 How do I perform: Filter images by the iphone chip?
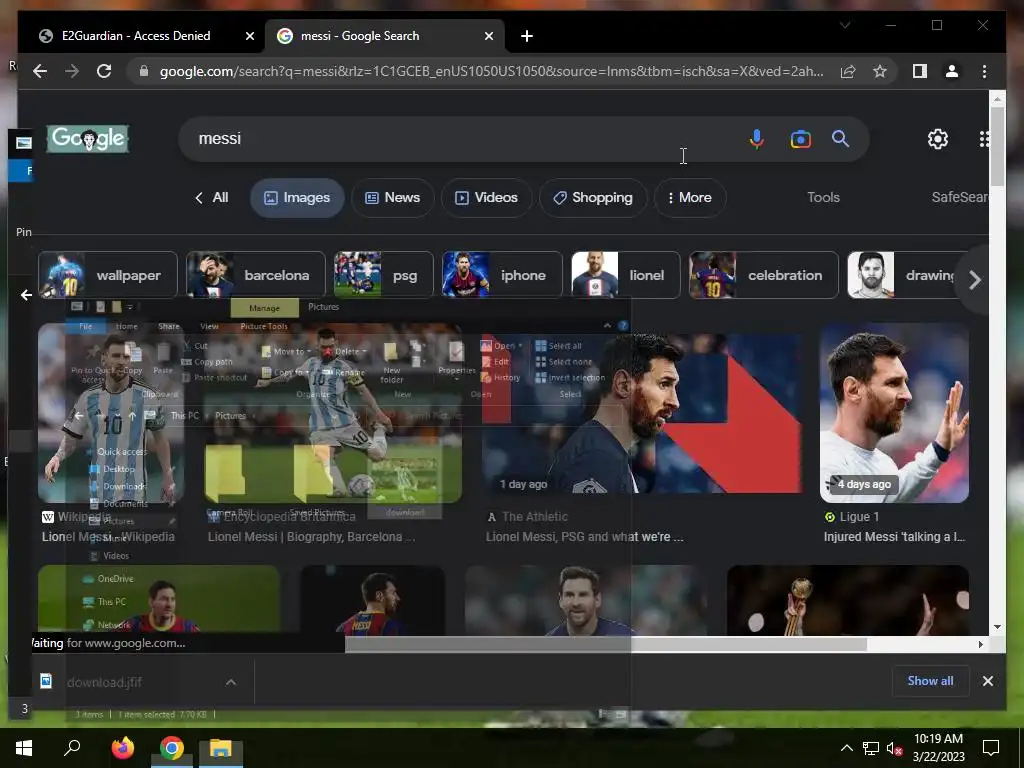click(x=502, y=275)
